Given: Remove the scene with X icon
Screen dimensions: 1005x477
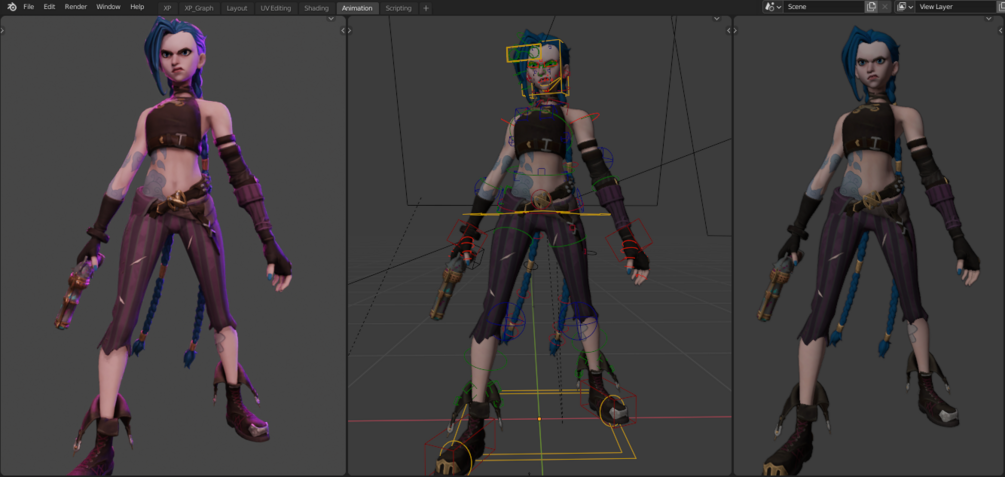Looking at the screenshot, I should [885, 6].
